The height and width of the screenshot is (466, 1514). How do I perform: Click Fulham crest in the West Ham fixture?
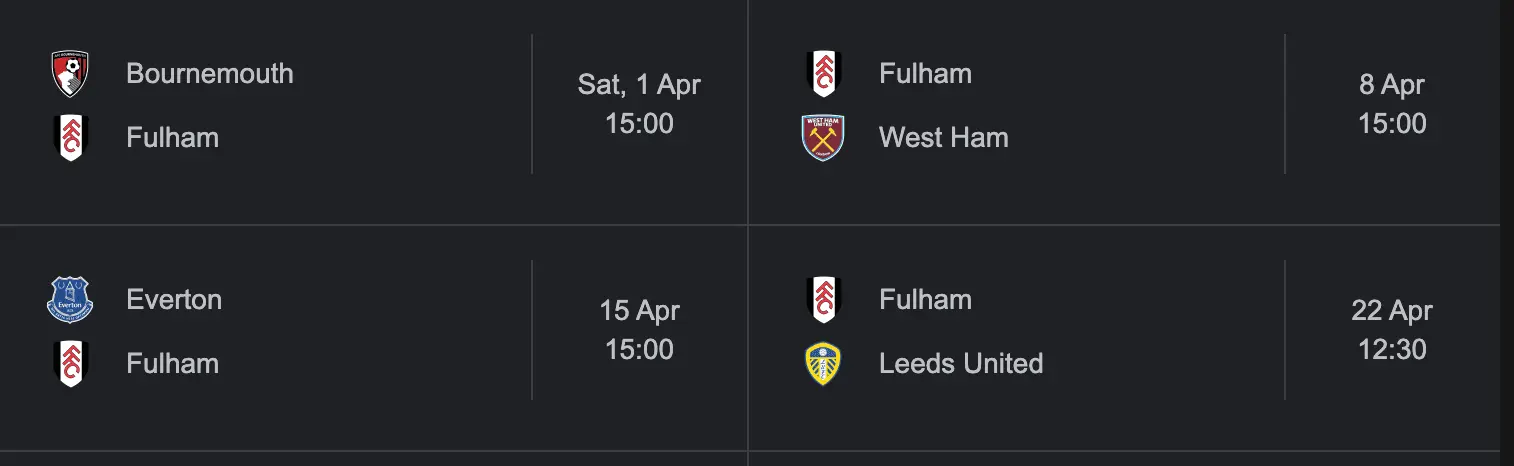823,74
